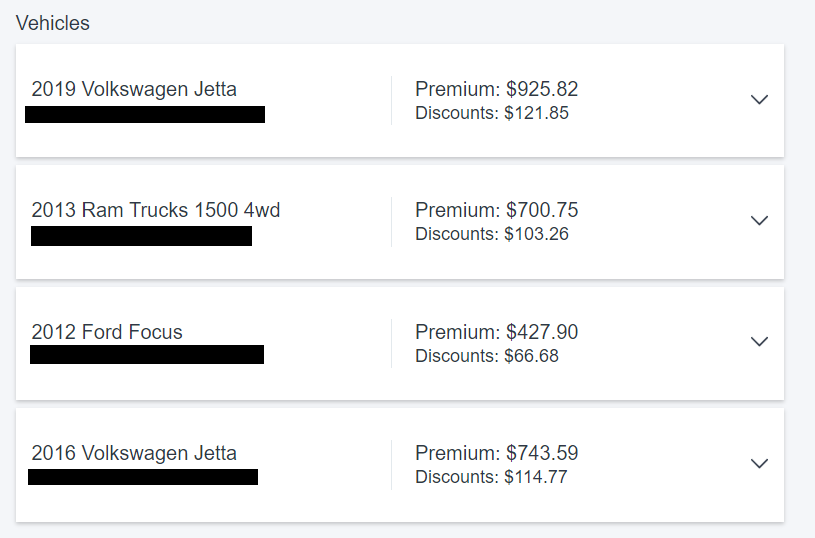Select the 2013 Ram Trucks 1500 4wd title
The image size is (815, 538).
(x=155, y=210)
